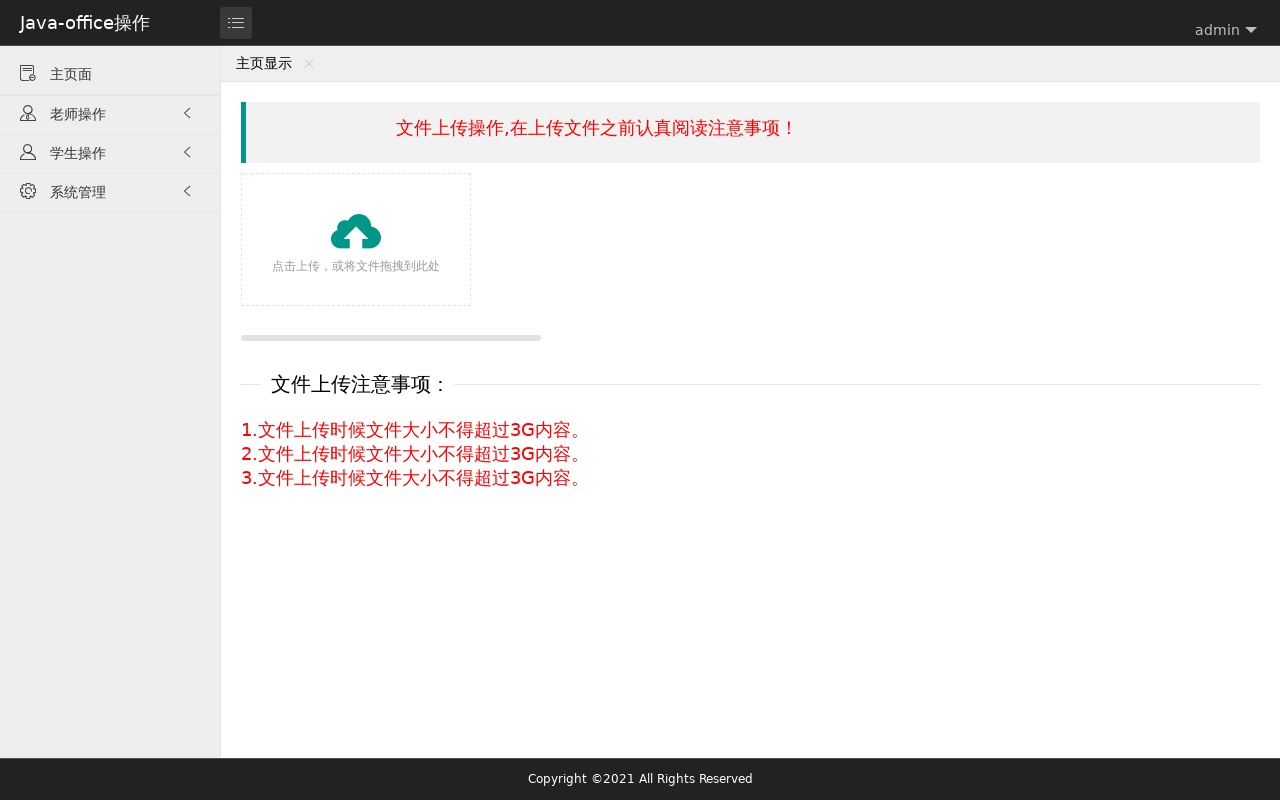Click the Java-office操作 logo title
The height and width of the screenshot is (800, 1280).
click(85, 23)
